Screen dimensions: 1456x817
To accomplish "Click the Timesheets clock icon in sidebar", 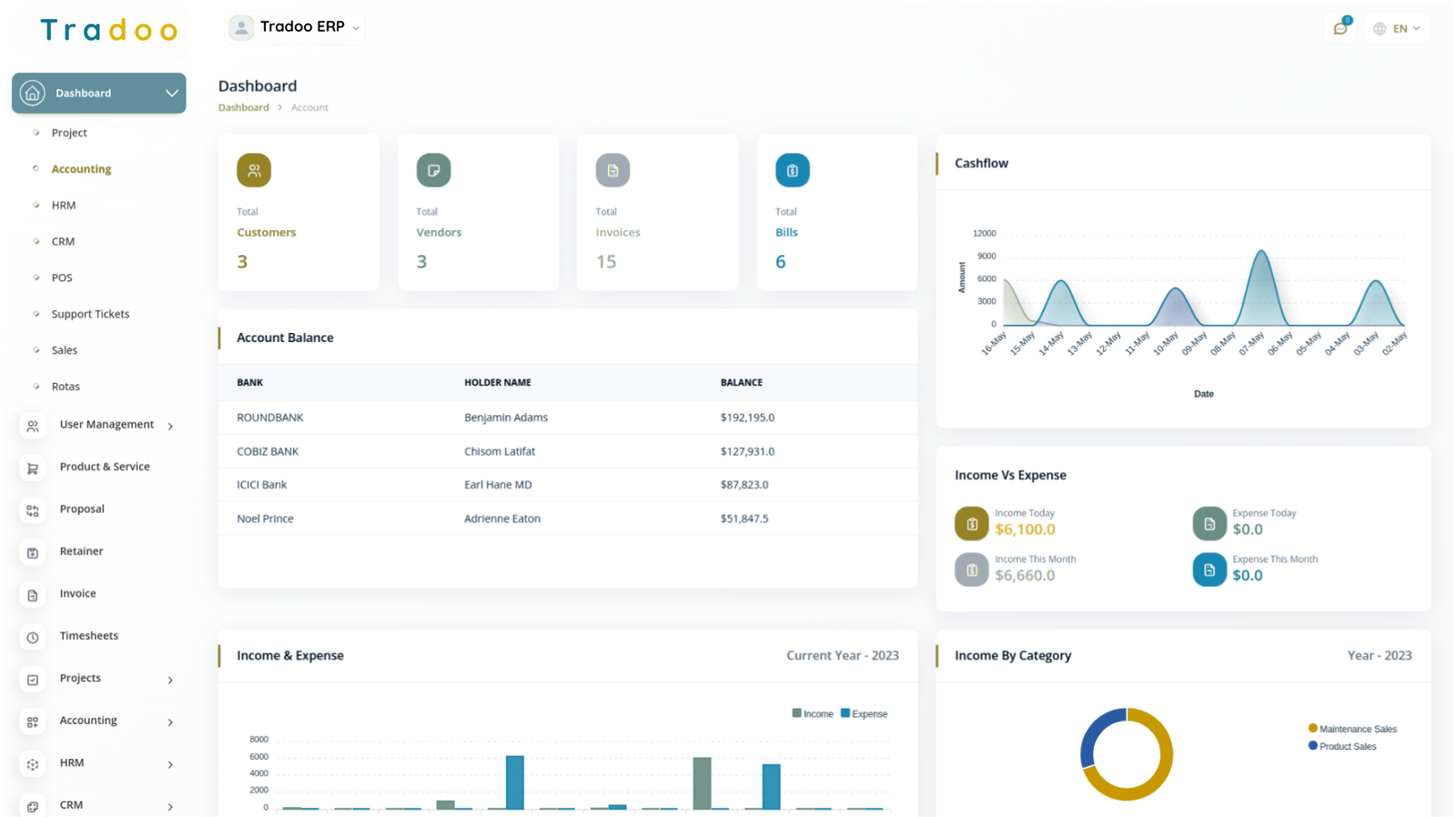I will (33, 637).
